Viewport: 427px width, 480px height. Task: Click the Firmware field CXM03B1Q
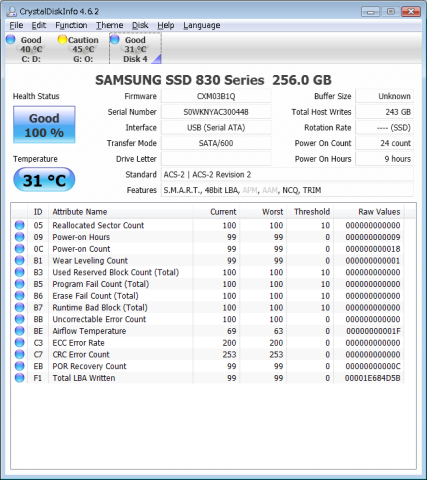coord(216,96)
